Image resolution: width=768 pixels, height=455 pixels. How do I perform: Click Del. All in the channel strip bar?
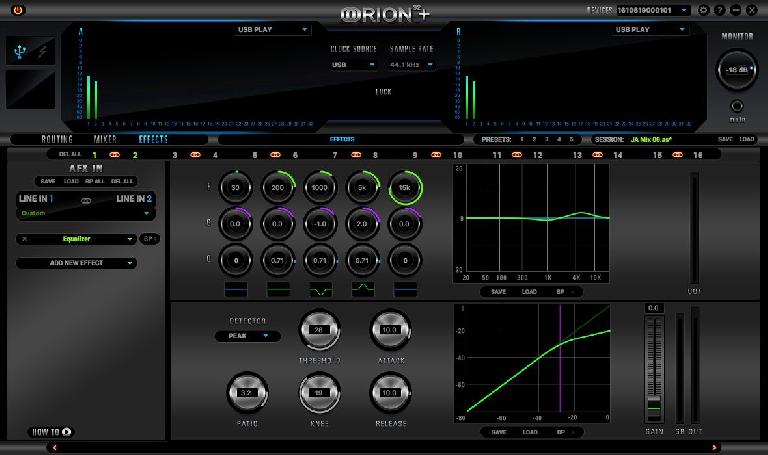[x=70, y=154]
